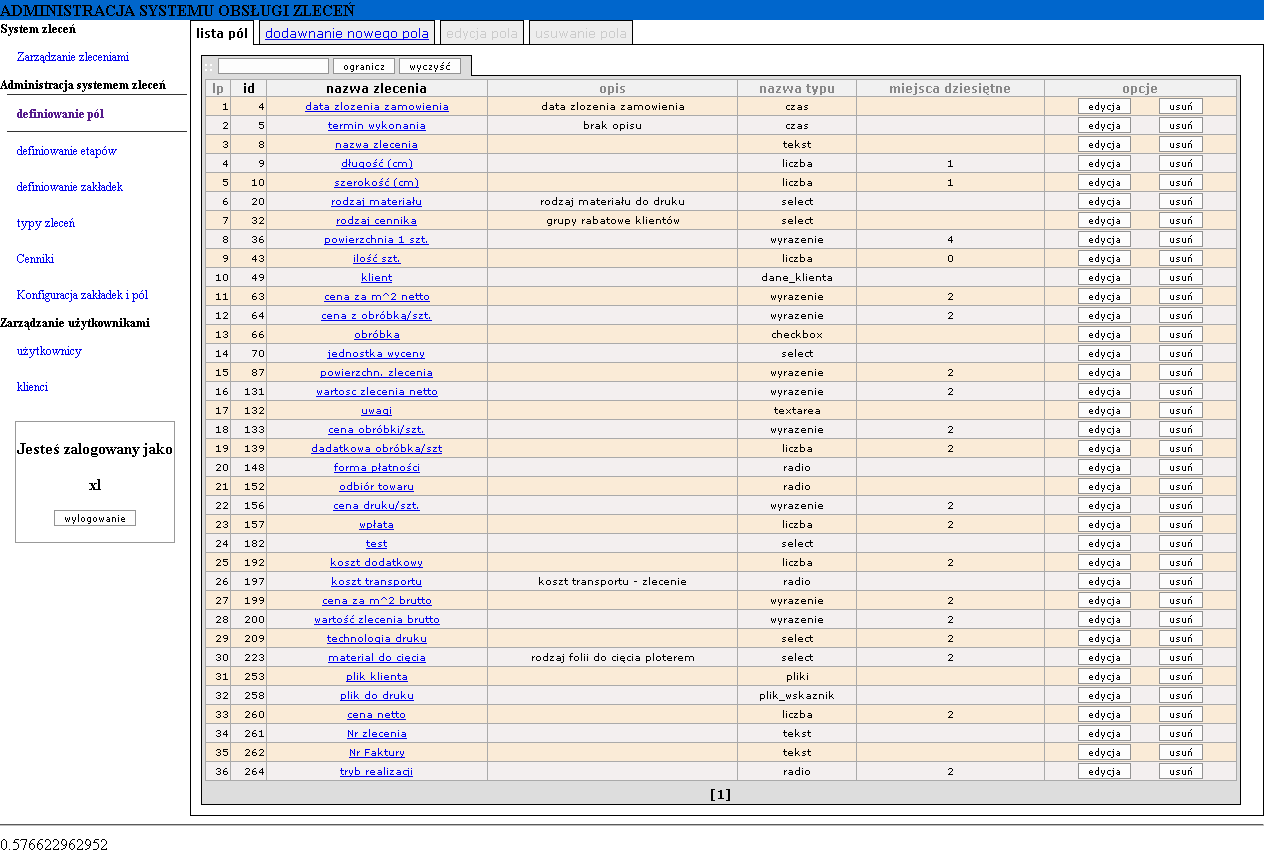This screenshot has height=854, width=1264.
Task: Click the 'wylogowanie' logout button
Action: [x=95, y=518]
